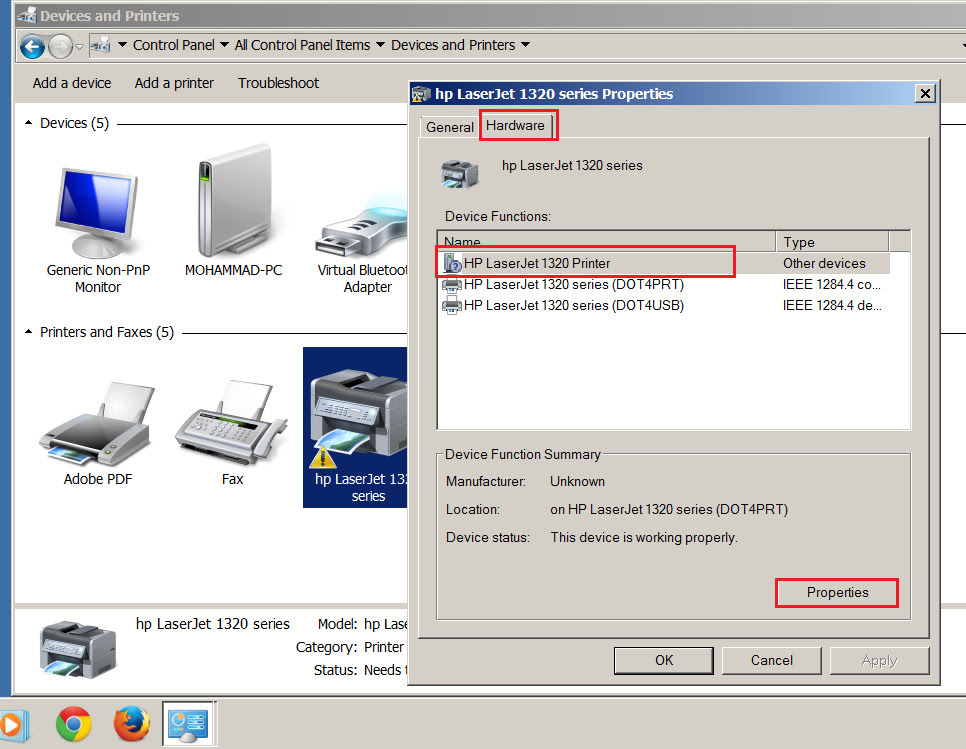Click unknown device icon of HP LaserJet 1320 Printer

[x=452, y=264]
